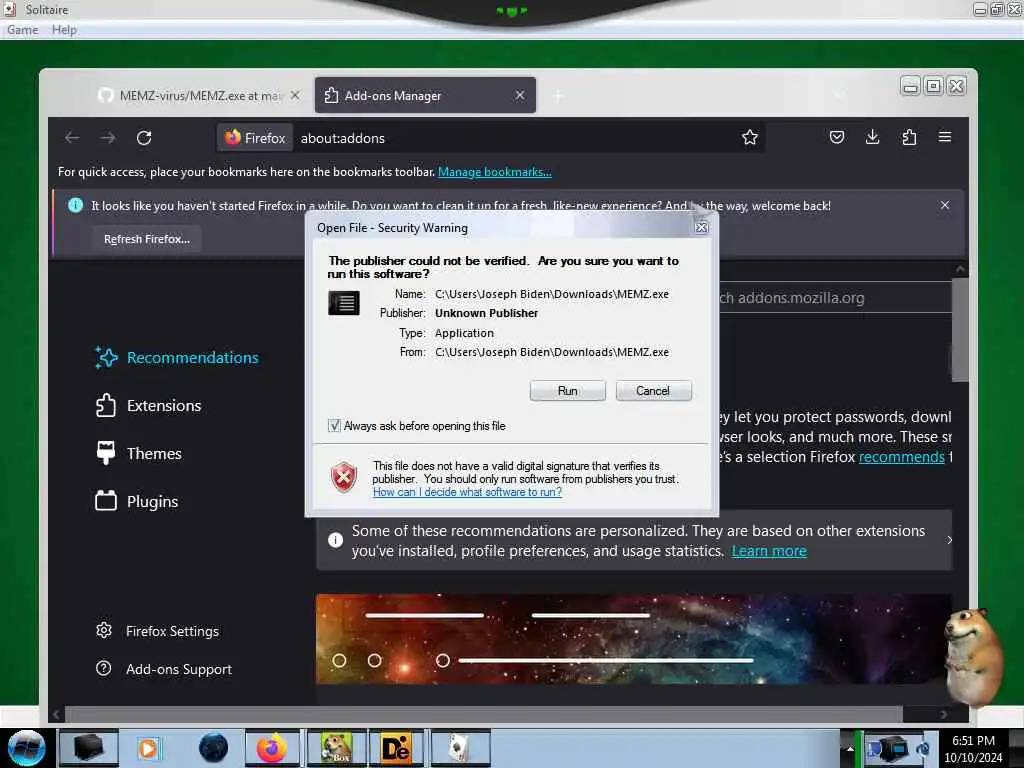Image resolution: width=1024 pixels, height=768 pixels.
Task: Open the Extensions toolbar button
Action: [x=909, y=137]
